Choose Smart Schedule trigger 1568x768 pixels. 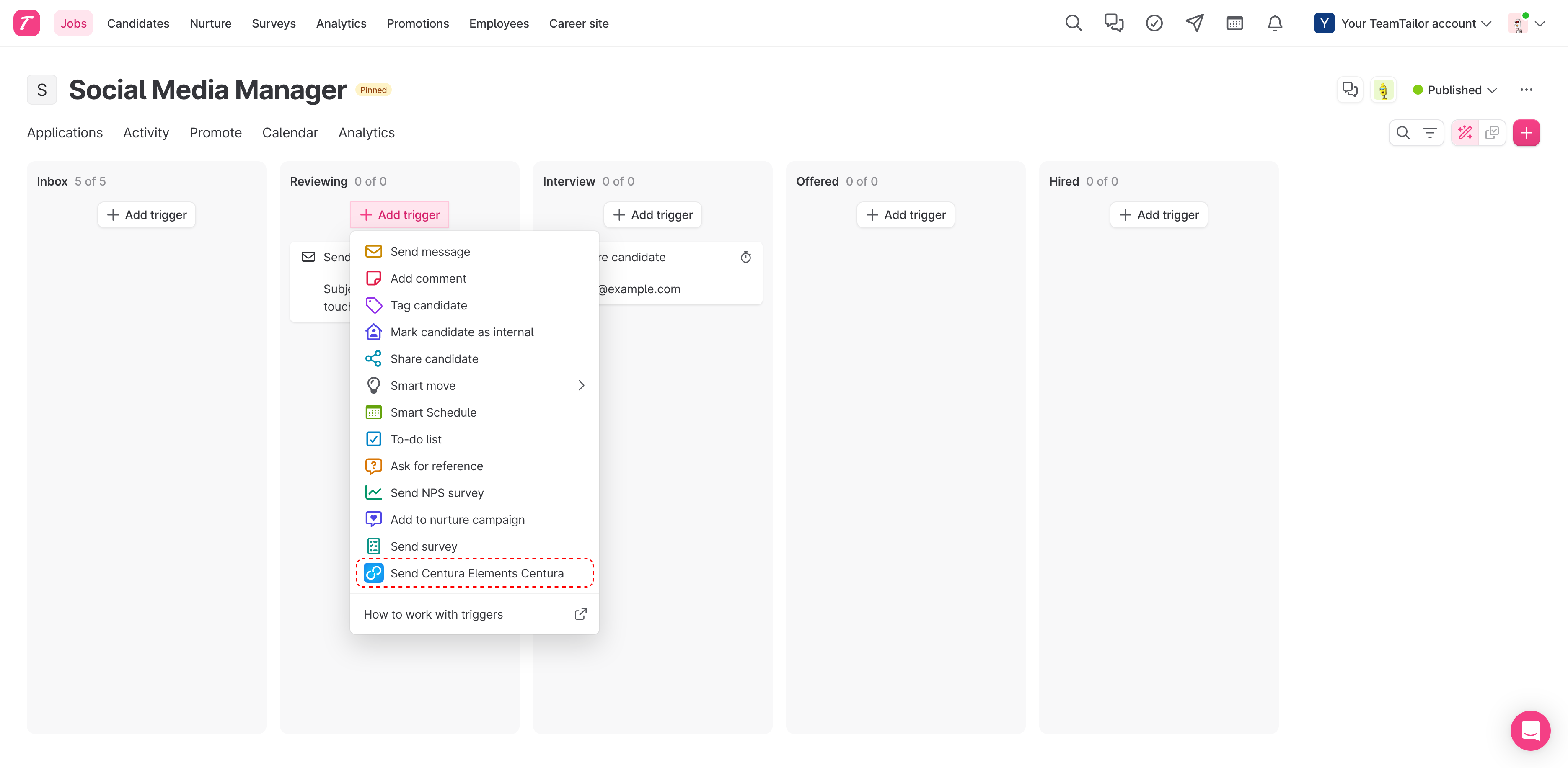pyautogui.click(x=474, y=412)
